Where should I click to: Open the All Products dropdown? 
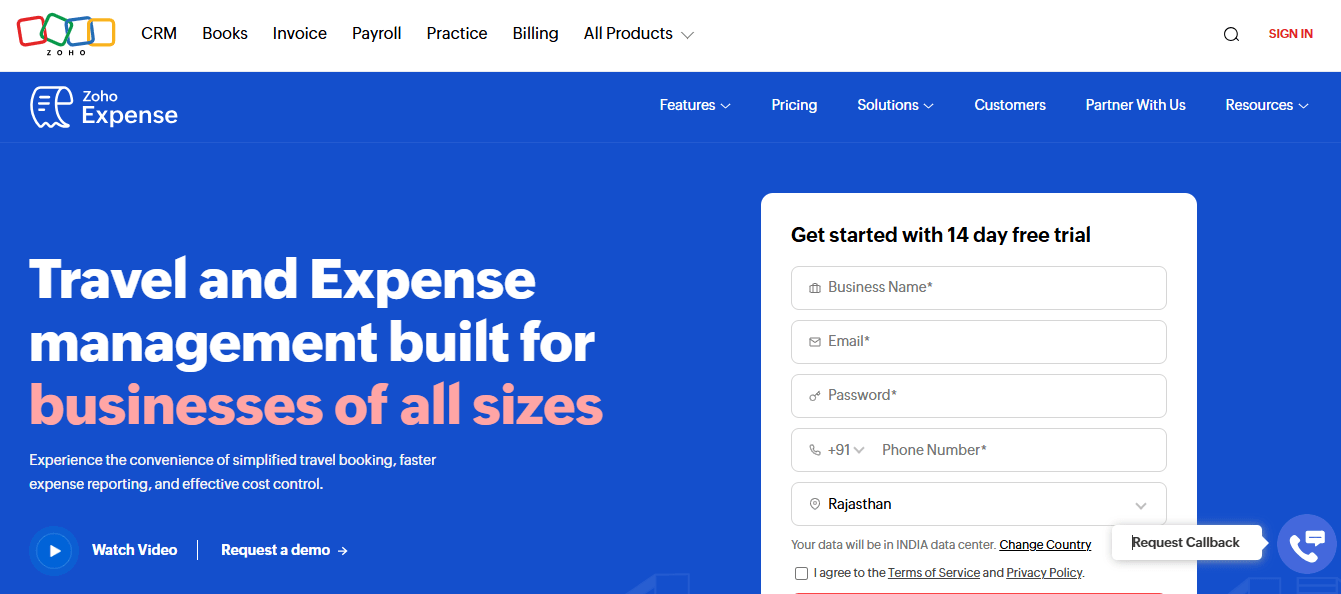tap(637, 33)
